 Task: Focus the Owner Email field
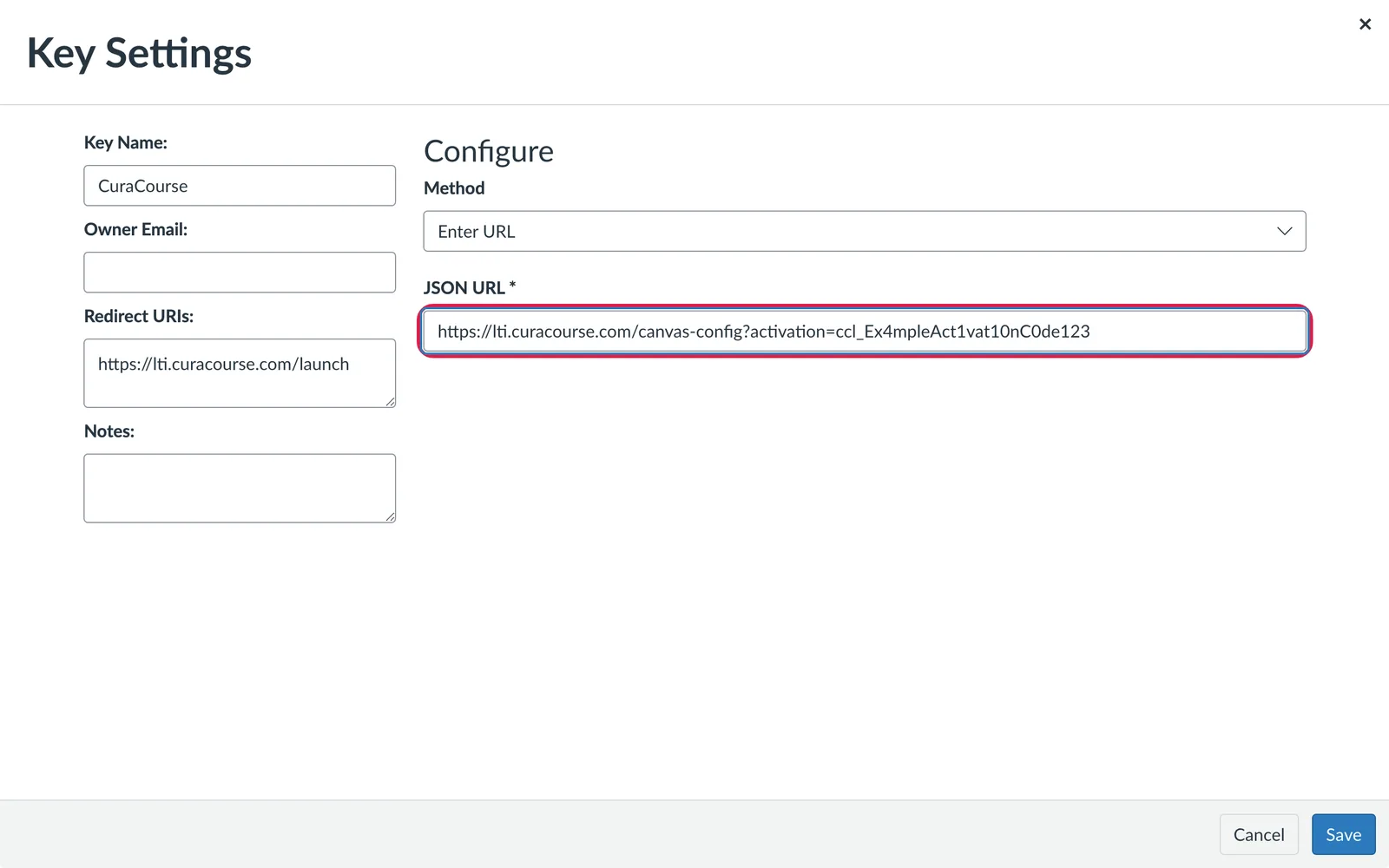point(240,273)
